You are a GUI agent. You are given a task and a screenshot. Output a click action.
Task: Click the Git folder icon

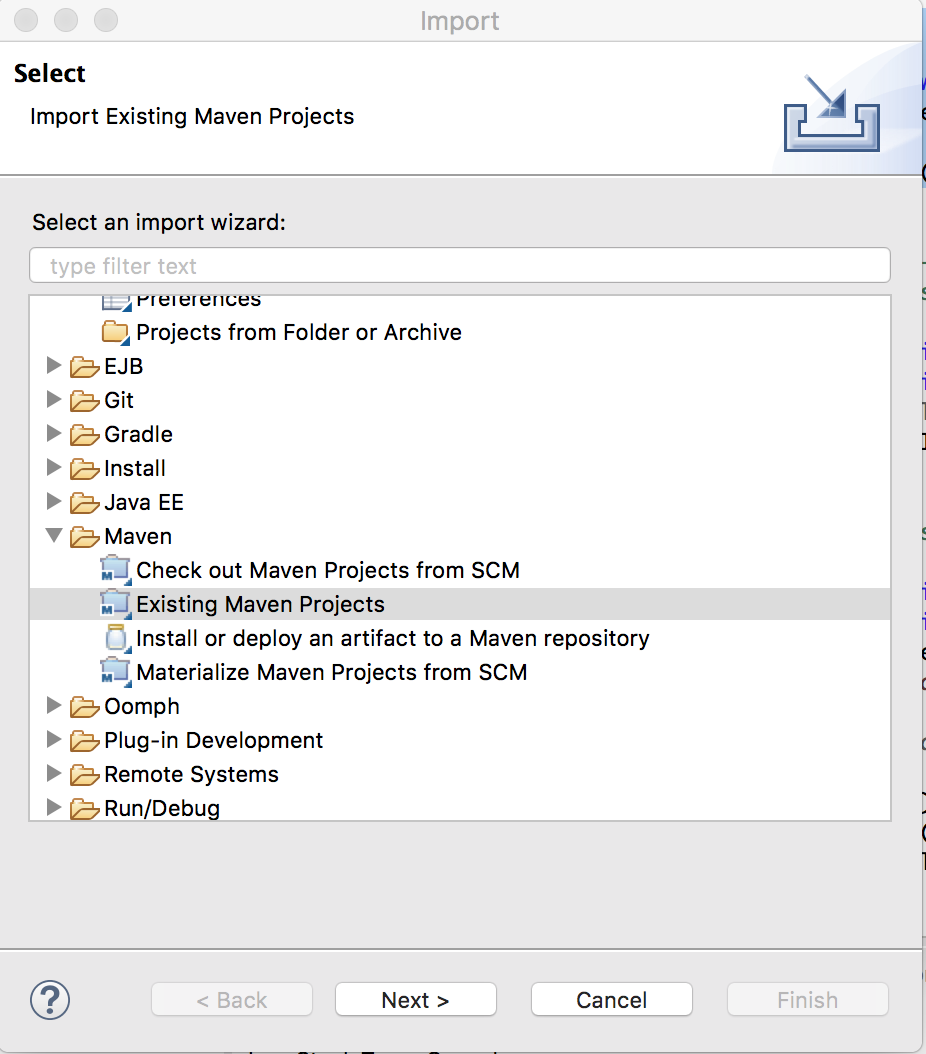(84, 400)
